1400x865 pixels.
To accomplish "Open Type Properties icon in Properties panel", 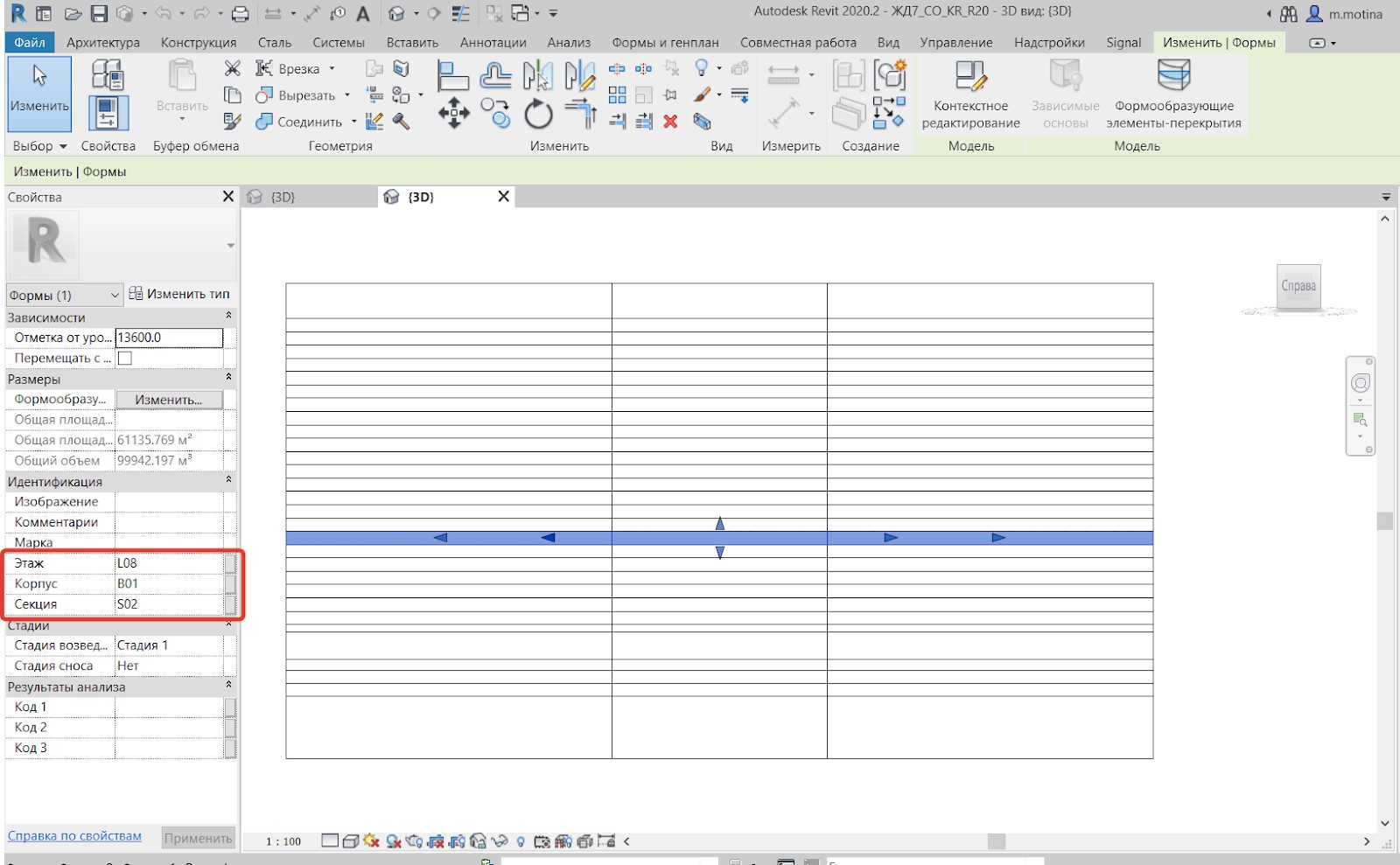I will [108, 74].
